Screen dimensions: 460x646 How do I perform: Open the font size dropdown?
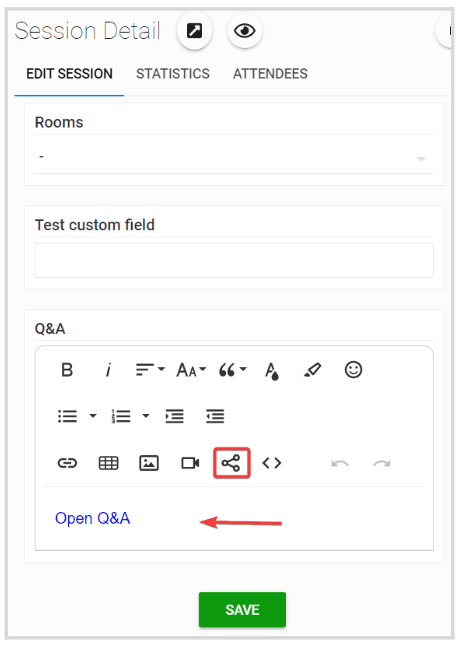point(191,370)
